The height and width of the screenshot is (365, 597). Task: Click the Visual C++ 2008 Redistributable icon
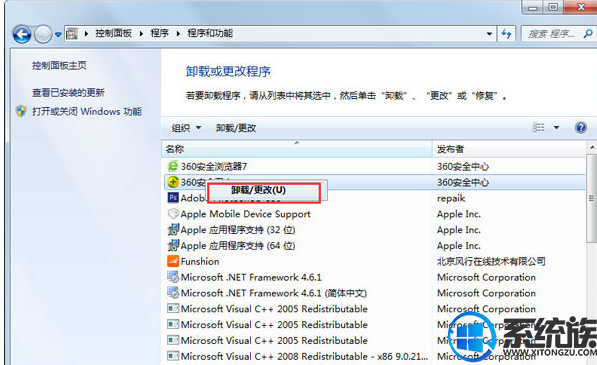(173, 356)
